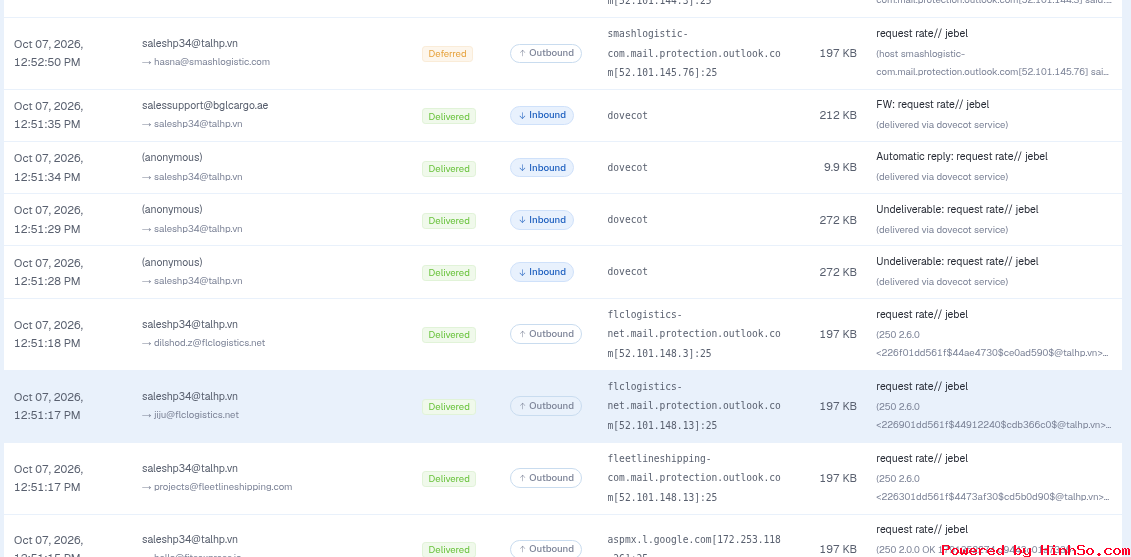Click the timestamp Oct 07, 2026, 12:52:50 PM
Viewport: 1131px width, 557px height.
pos(48,53)
